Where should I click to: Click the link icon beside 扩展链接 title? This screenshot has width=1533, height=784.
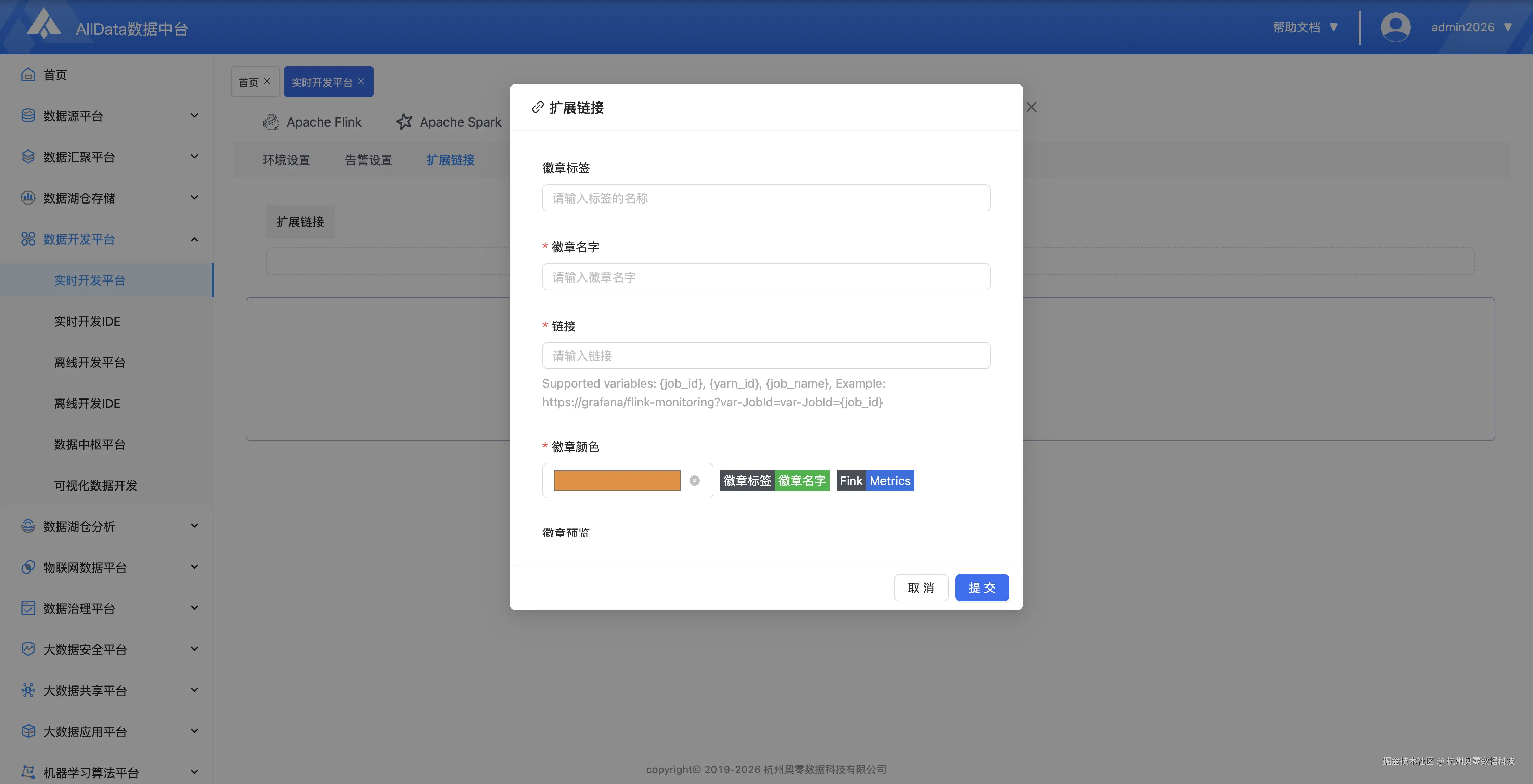pos(538,107)
